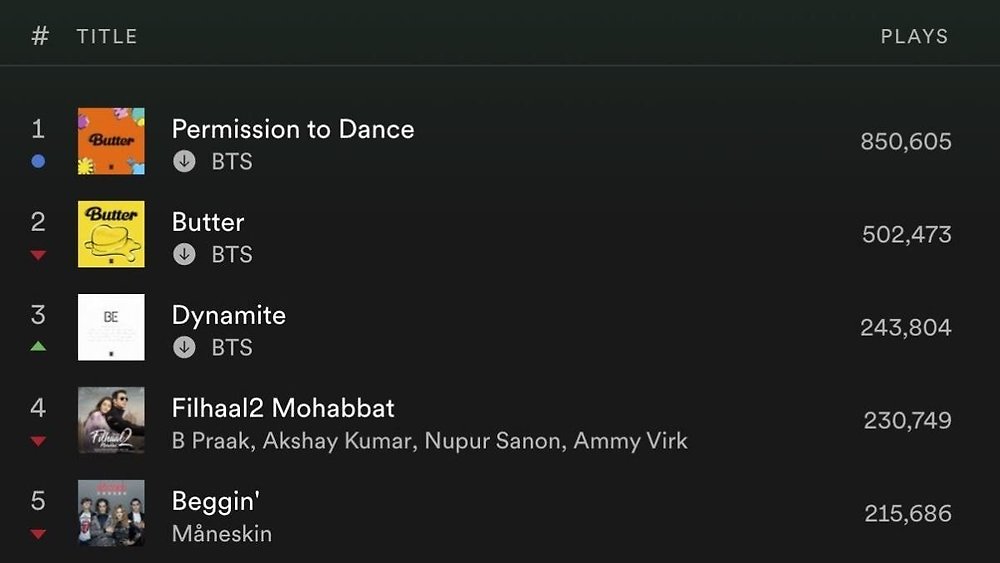Click the red down arrow under rank 5
This screenshot has height=563, width=1000.
click(38, 534)
